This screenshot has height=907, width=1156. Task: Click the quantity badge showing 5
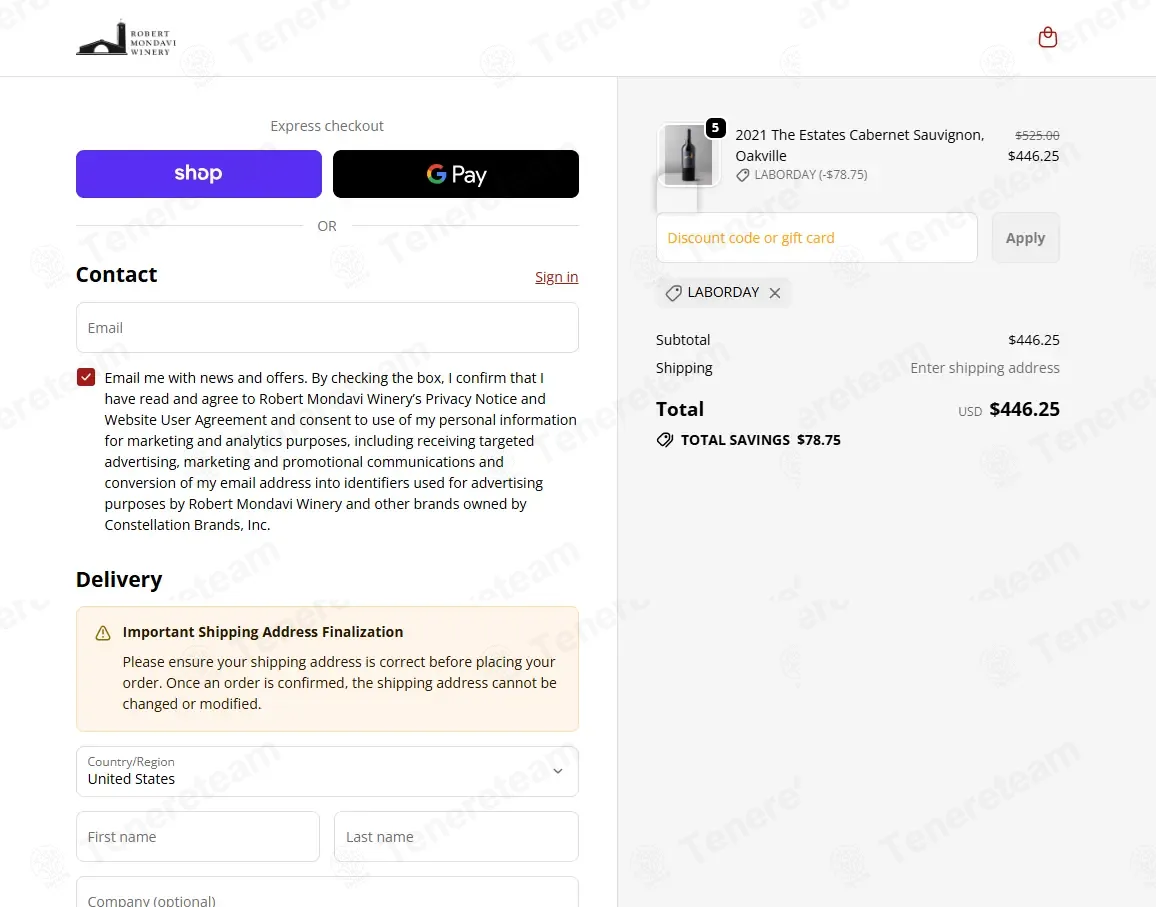[715, 128]
